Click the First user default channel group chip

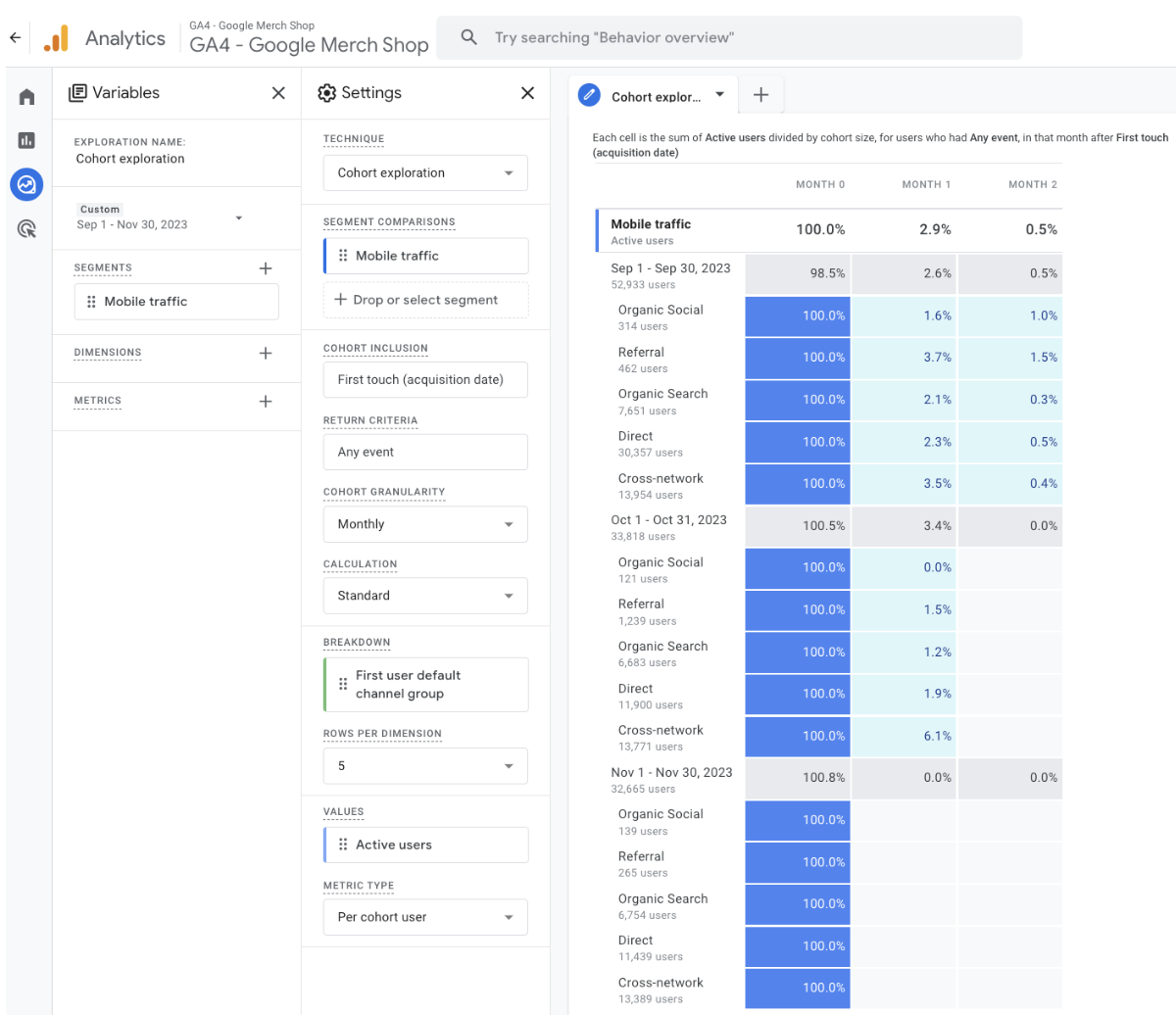(x=425, y=684)
